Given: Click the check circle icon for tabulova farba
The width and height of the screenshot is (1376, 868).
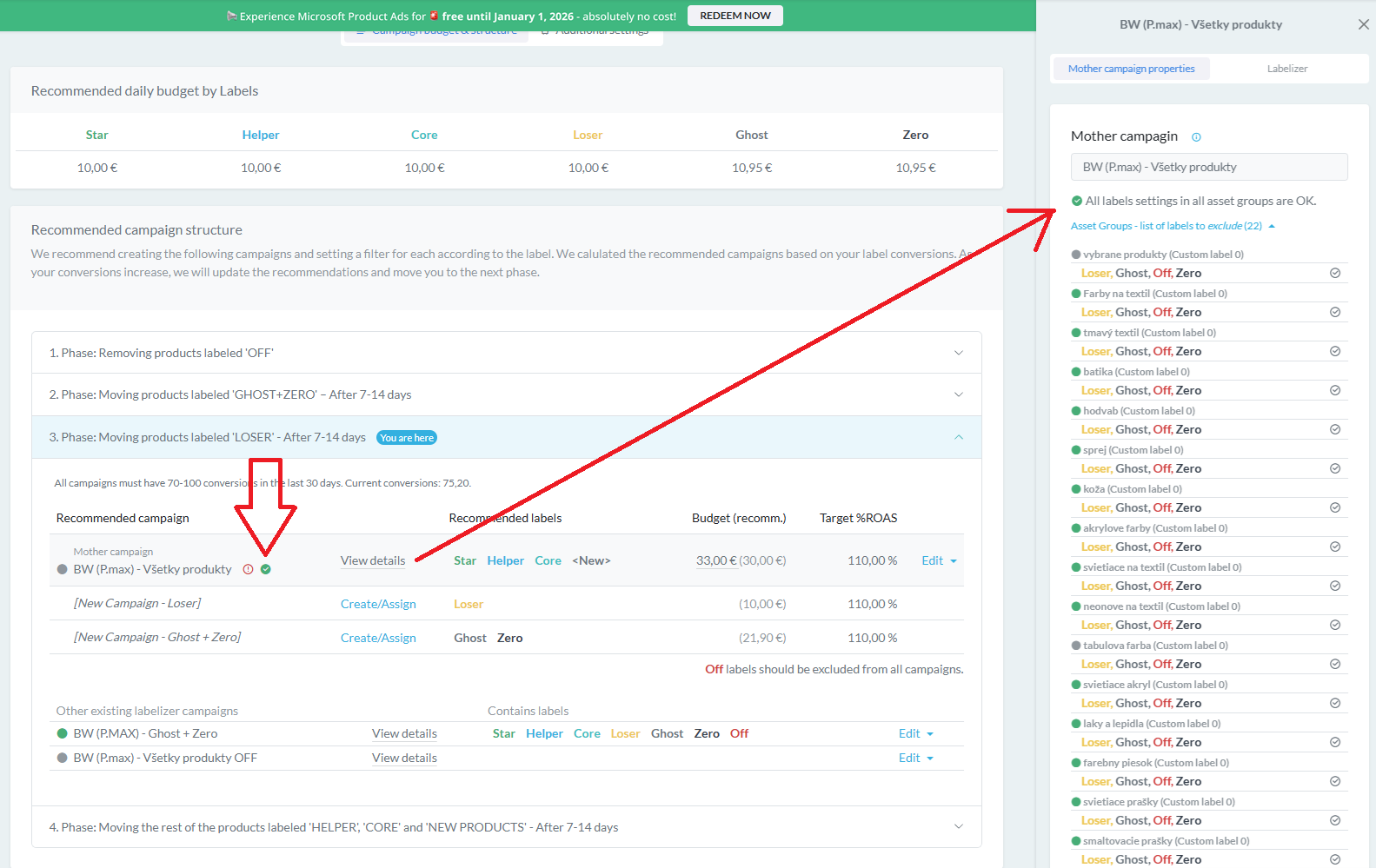Looking at the screenshot, I should point(1334,664).
